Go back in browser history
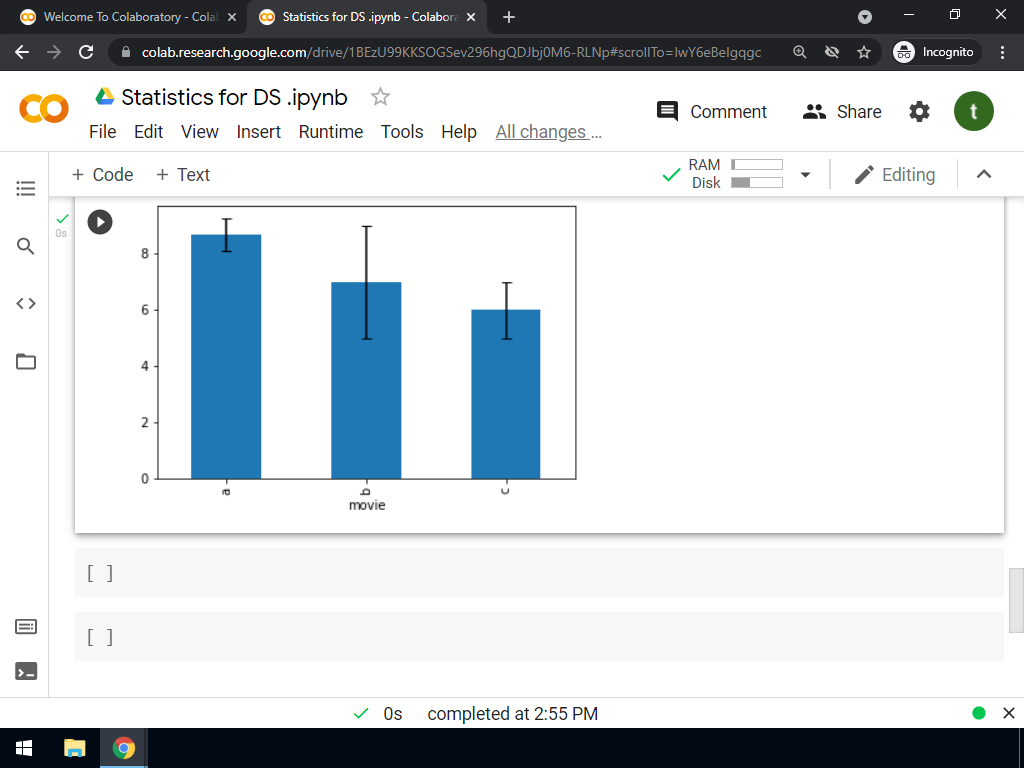Viewport: 1024px width, 768px height. 22,52
